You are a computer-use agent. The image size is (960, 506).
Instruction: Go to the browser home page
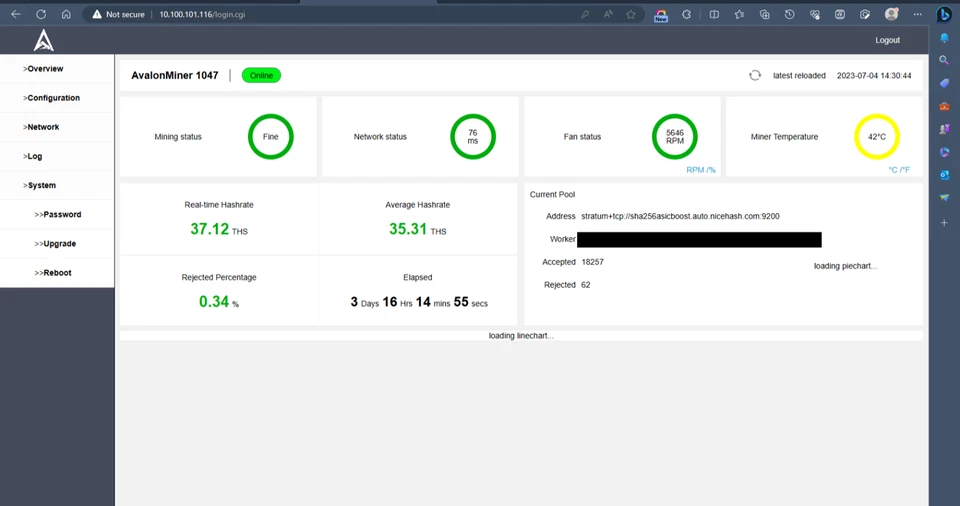(66, 14)
